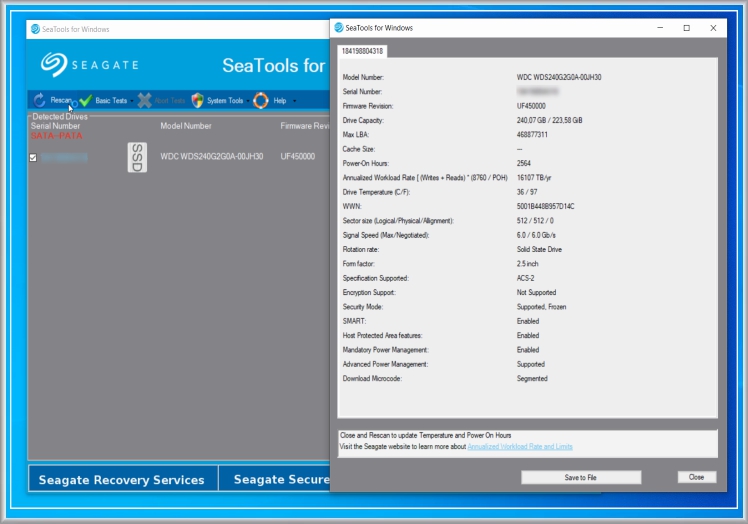The height and width of the screenshot is (524, 748).
Task: Open the System Tools menu label
Action: 225,101
